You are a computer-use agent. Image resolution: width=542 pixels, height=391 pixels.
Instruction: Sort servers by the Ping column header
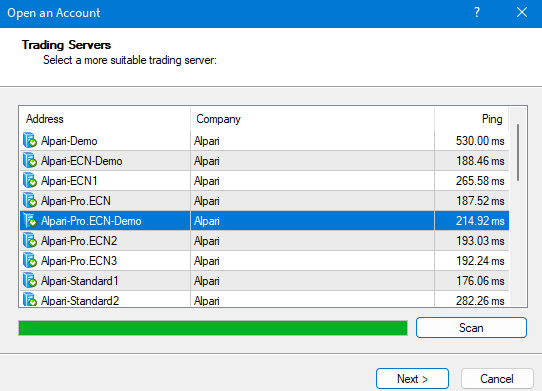click(471, 119)
